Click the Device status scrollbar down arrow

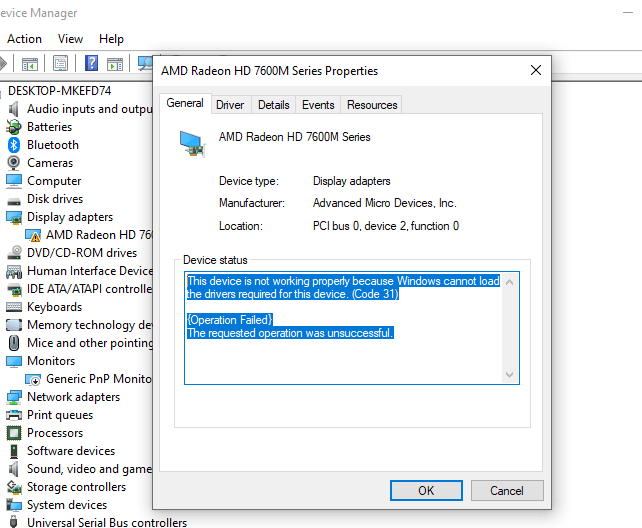pyautogui.click(x=510, y=375)
